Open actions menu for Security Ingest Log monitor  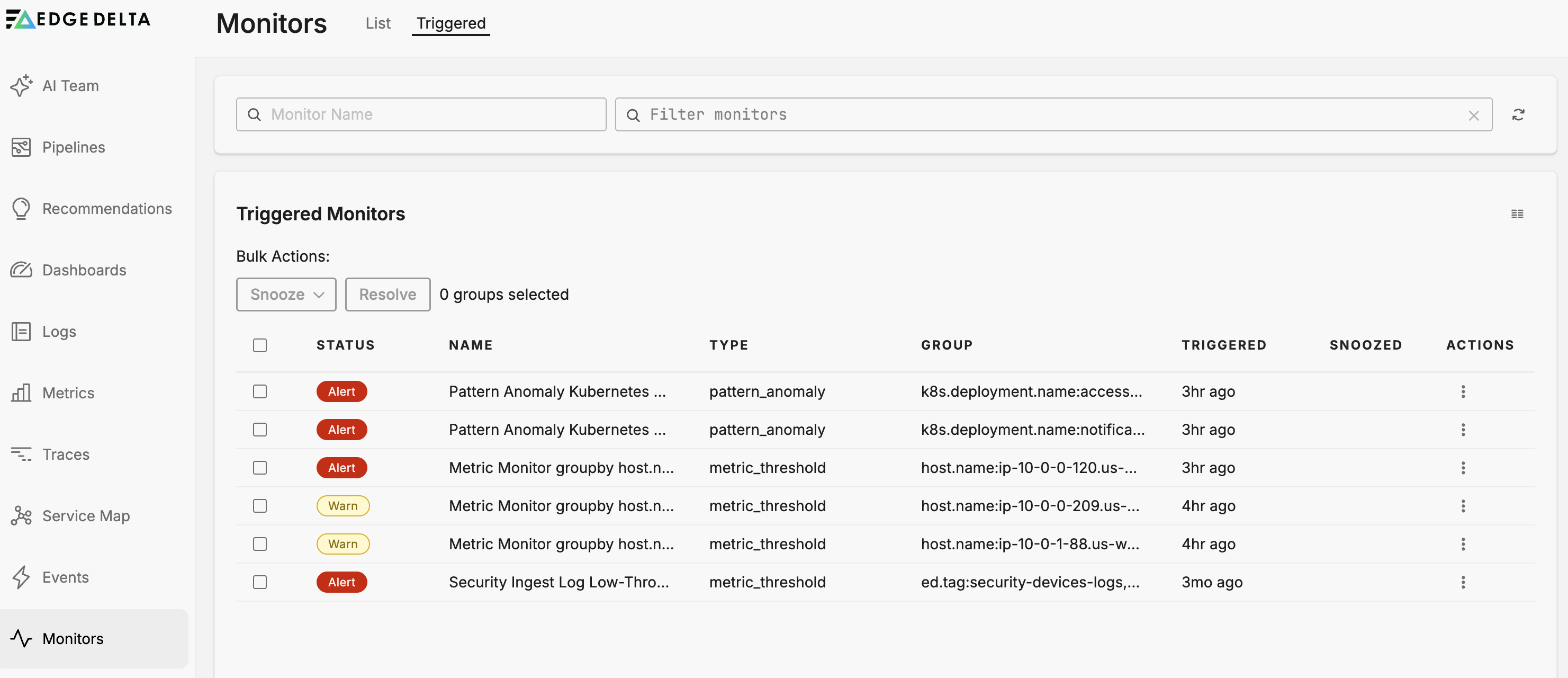[1463, 582]
